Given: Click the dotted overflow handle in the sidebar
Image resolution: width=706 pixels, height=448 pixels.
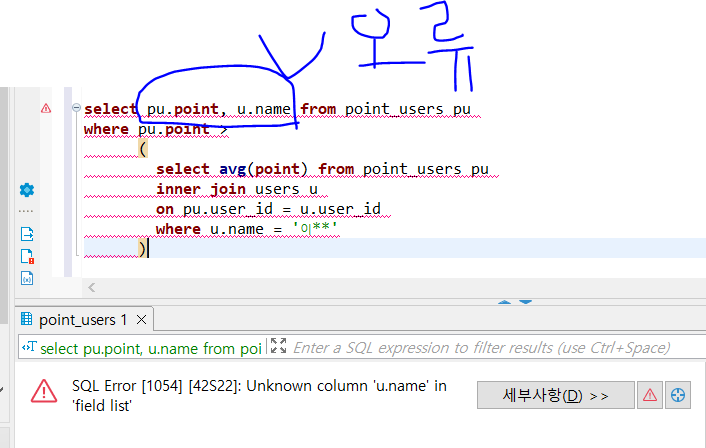Looking at the screenshot, I should (26, 211).
